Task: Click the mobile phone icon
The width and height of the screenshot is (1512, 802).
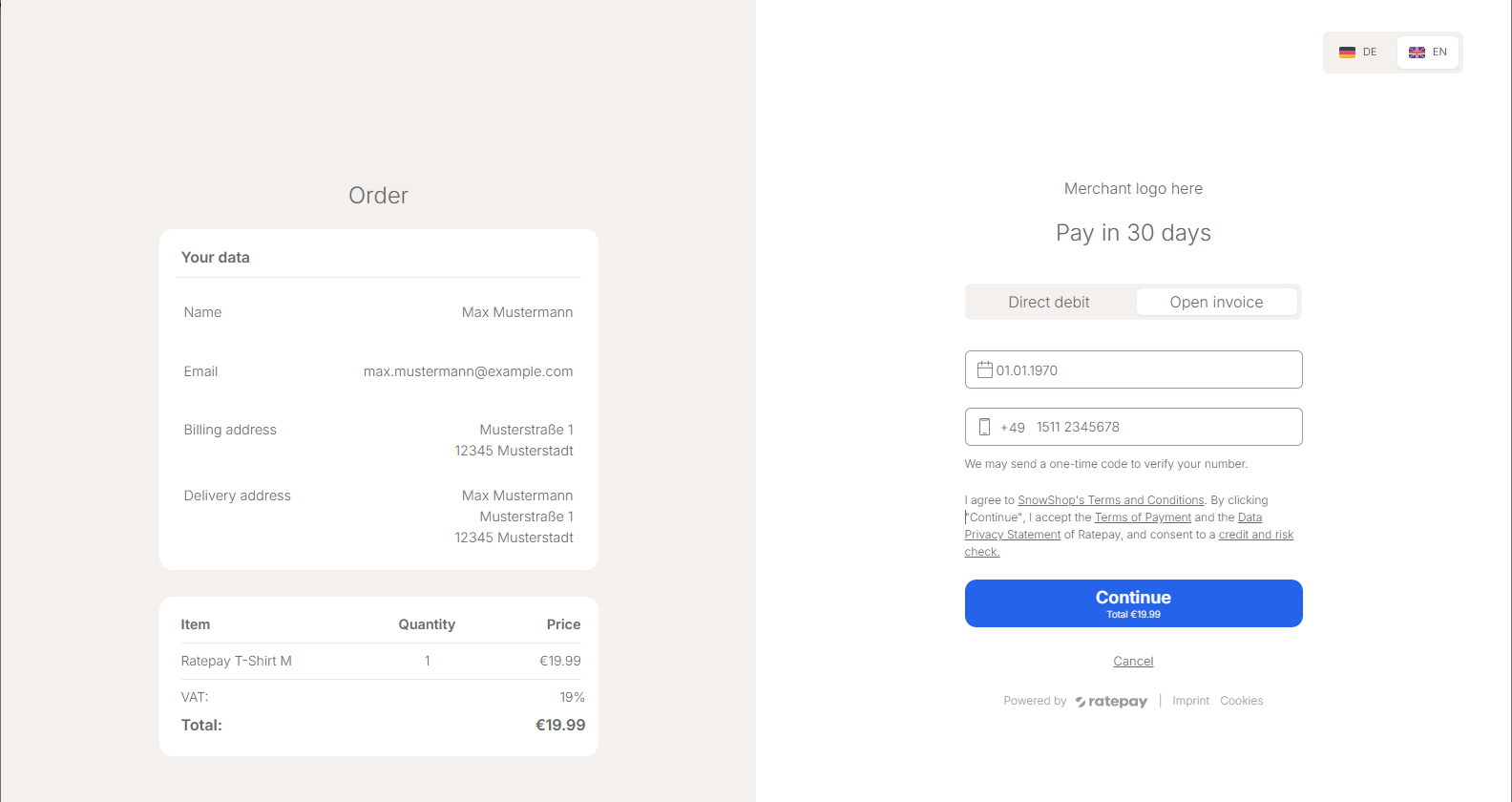Action: click(x=984, y=427)
